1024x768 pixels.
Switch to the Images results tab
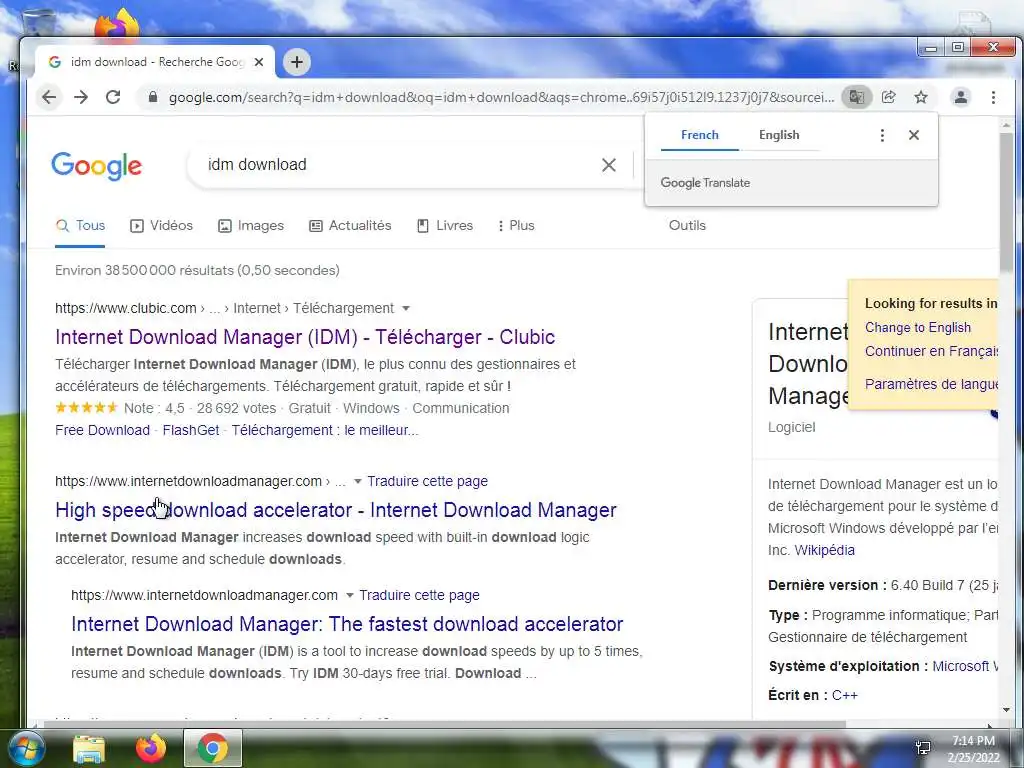(251, 226)
